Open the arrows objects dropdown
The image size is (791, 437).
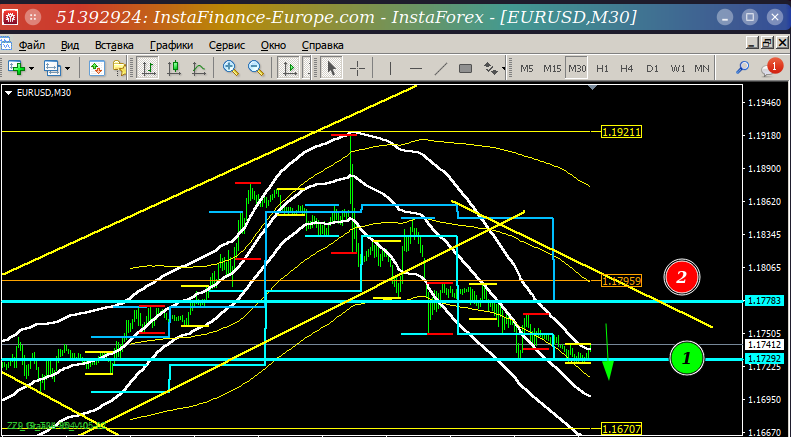(503, 69)
